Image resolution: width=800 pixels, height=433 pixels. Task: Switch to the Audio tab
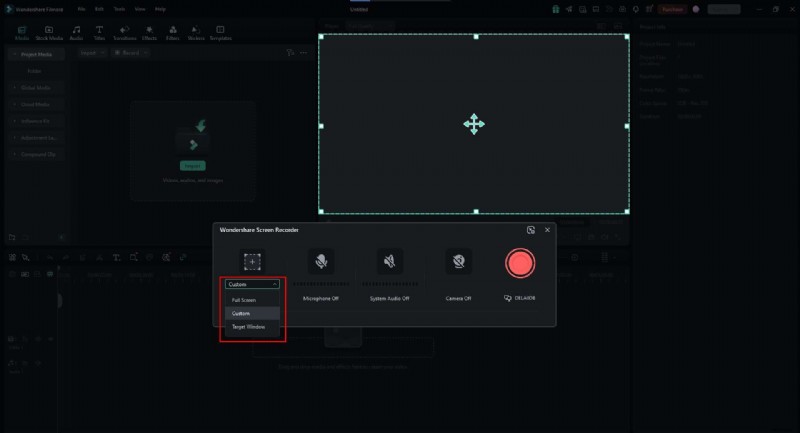pos(77,33)
